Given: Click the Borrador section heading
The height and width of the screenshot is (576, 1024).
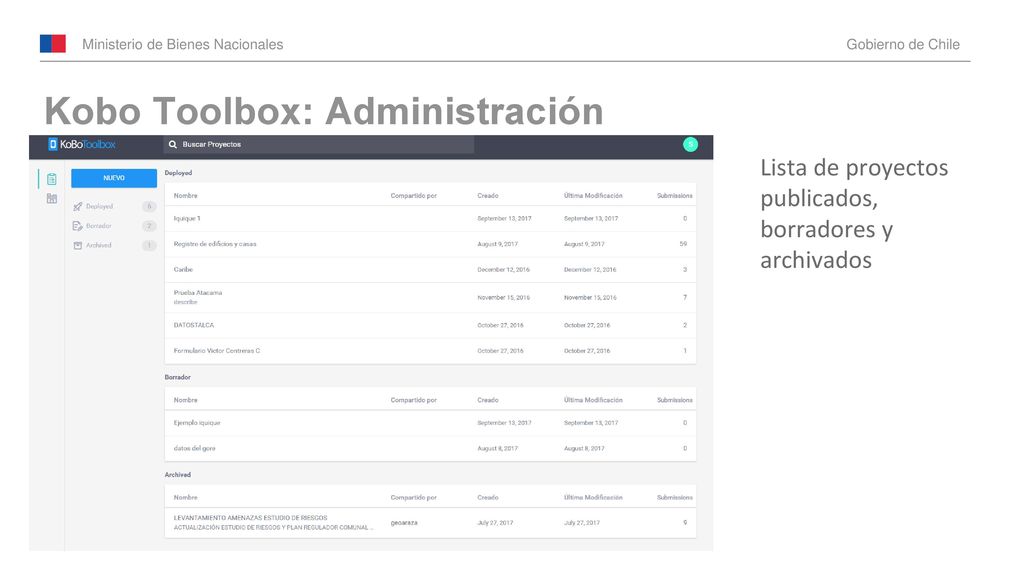Looking at the screenshot, I should pos(178,377).
